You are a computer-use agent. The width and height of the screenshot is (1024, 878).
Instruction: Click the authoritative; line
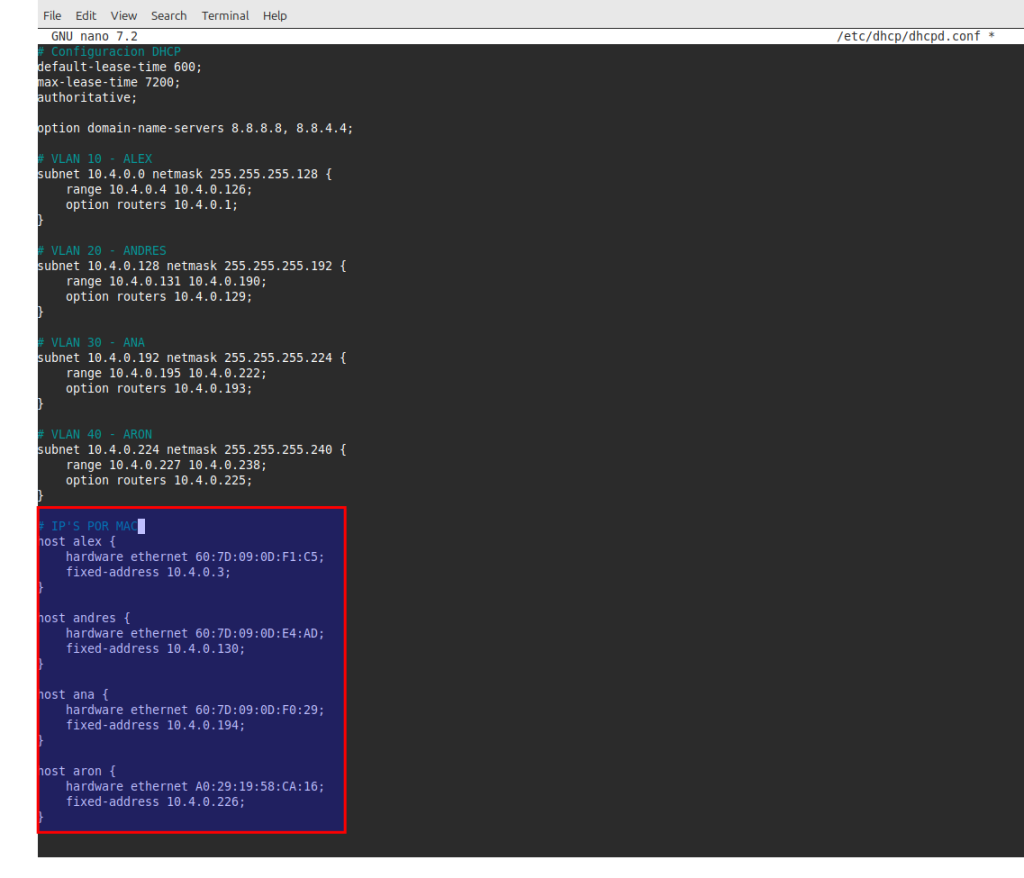87,98
